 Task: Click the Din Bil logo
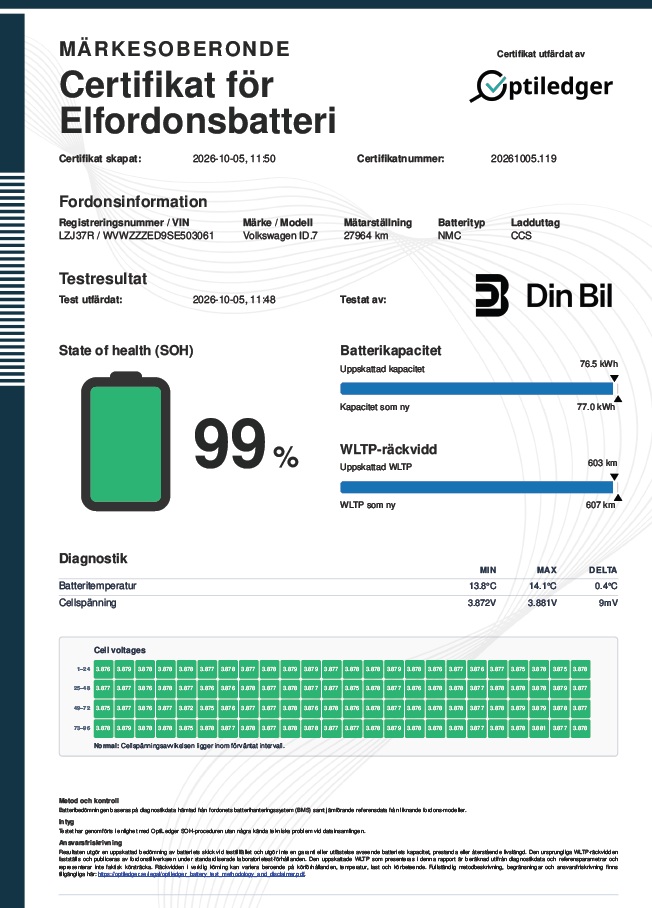point(544,295)
